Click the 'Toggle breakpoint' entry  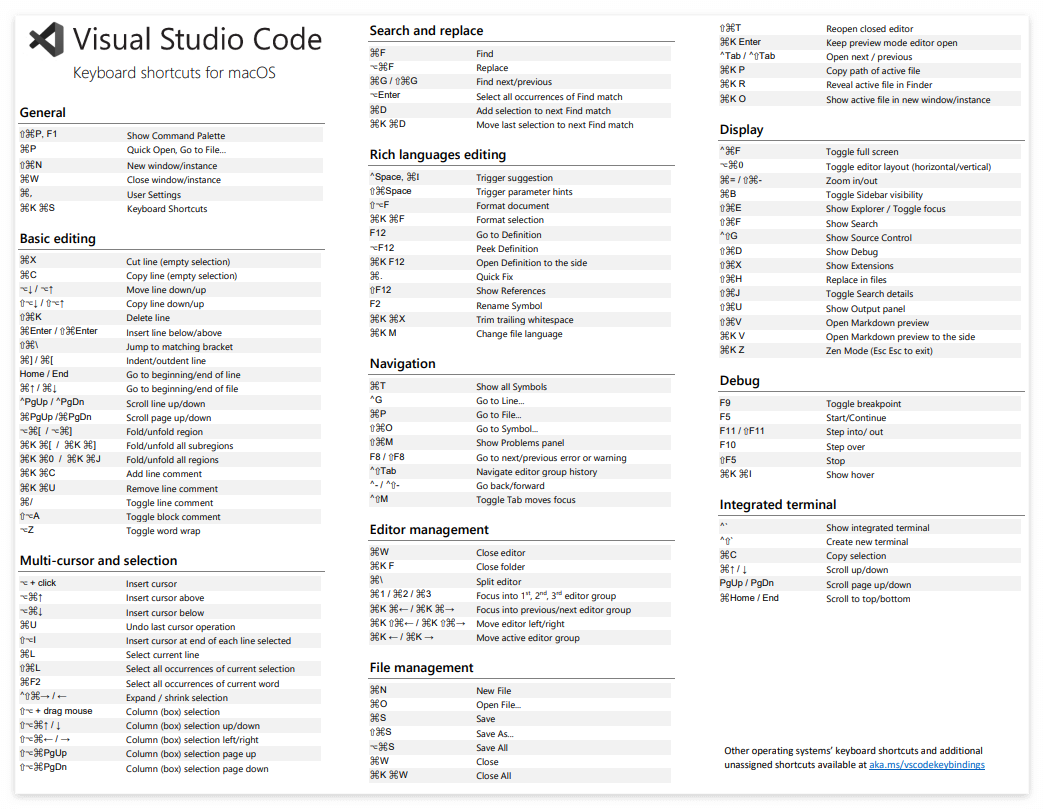pyautogui.click(x=863, y=404)
